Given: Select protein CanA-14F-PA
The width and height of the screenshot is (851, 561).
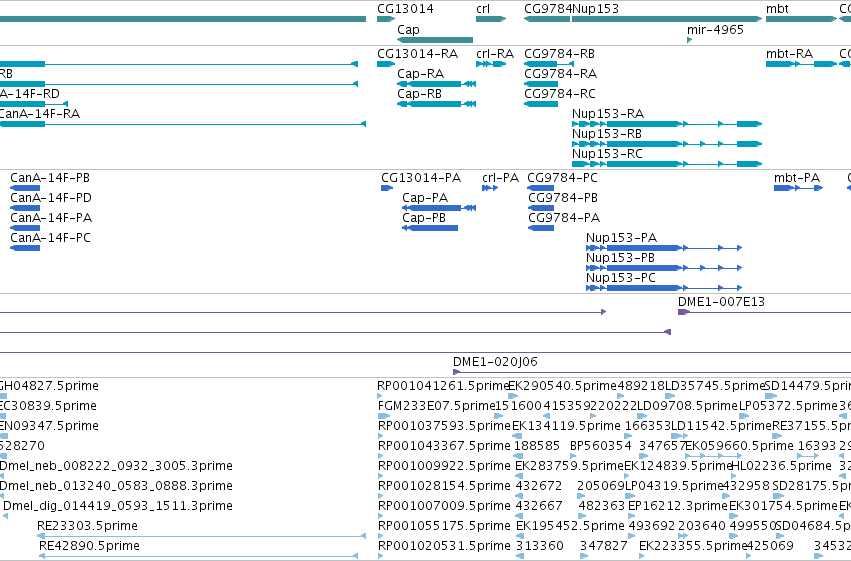Looking at the screenshot, I should tap(25, 228).
